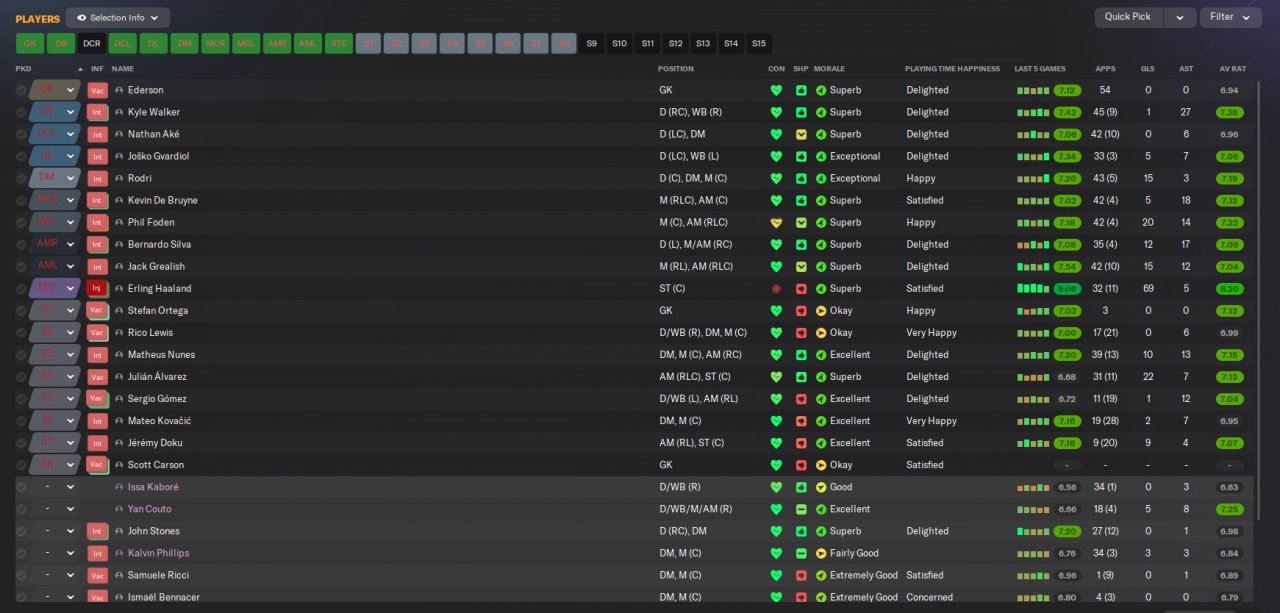Toggle the selection check for Kevin De Bruyne
1280x613 pixels.
coord(21,200)
